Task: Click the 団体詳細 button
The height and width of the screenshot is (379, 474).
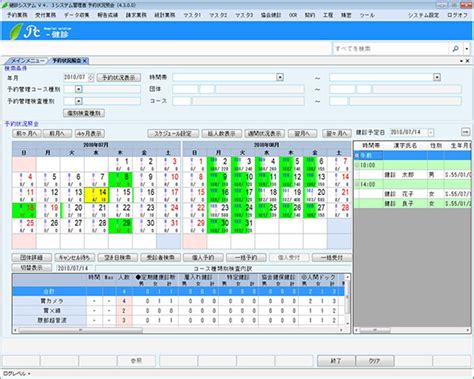Action: [32, 257]
